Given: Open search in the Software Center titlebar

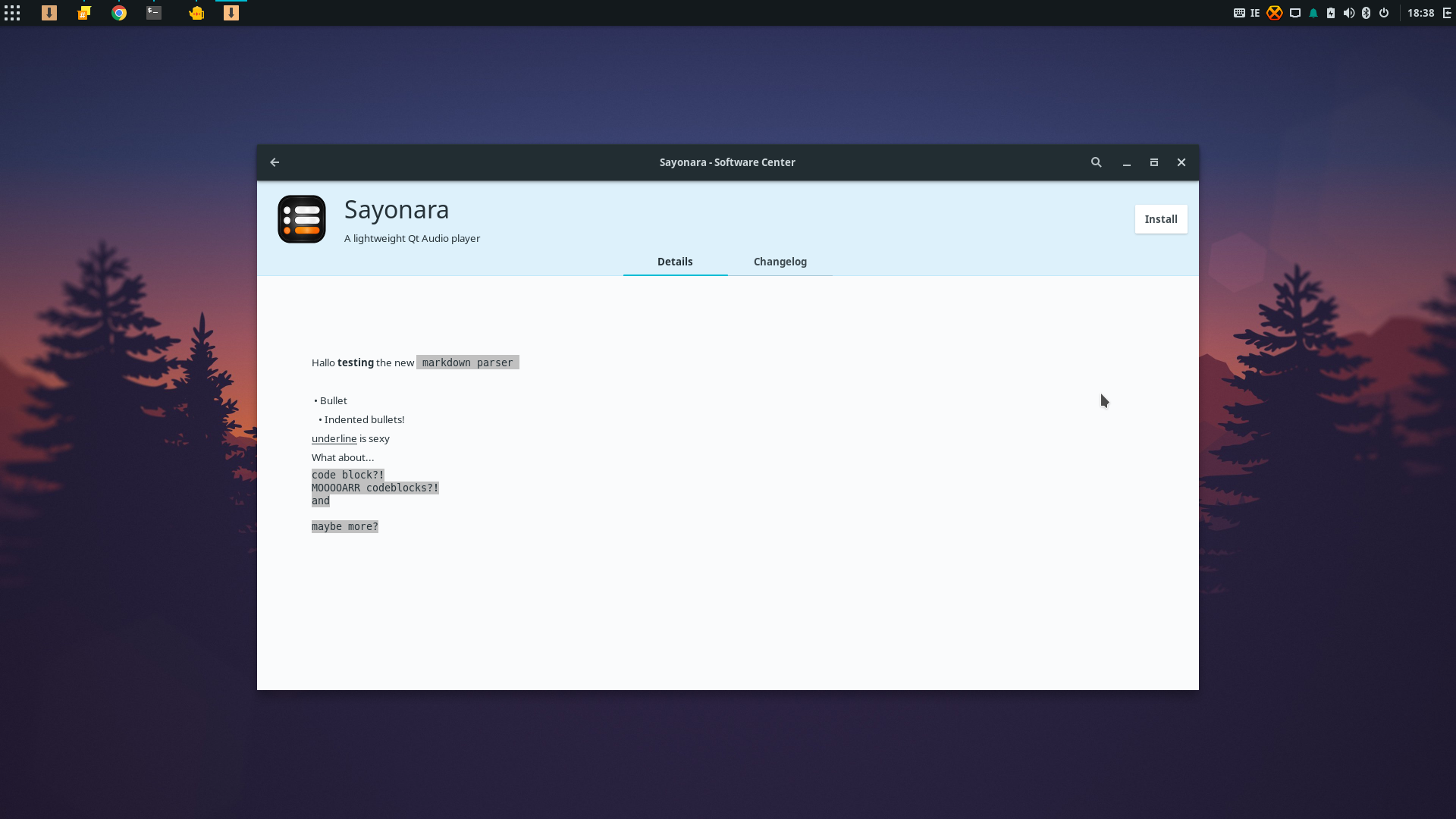Looking at the screenshot, I should (1096, 162).
